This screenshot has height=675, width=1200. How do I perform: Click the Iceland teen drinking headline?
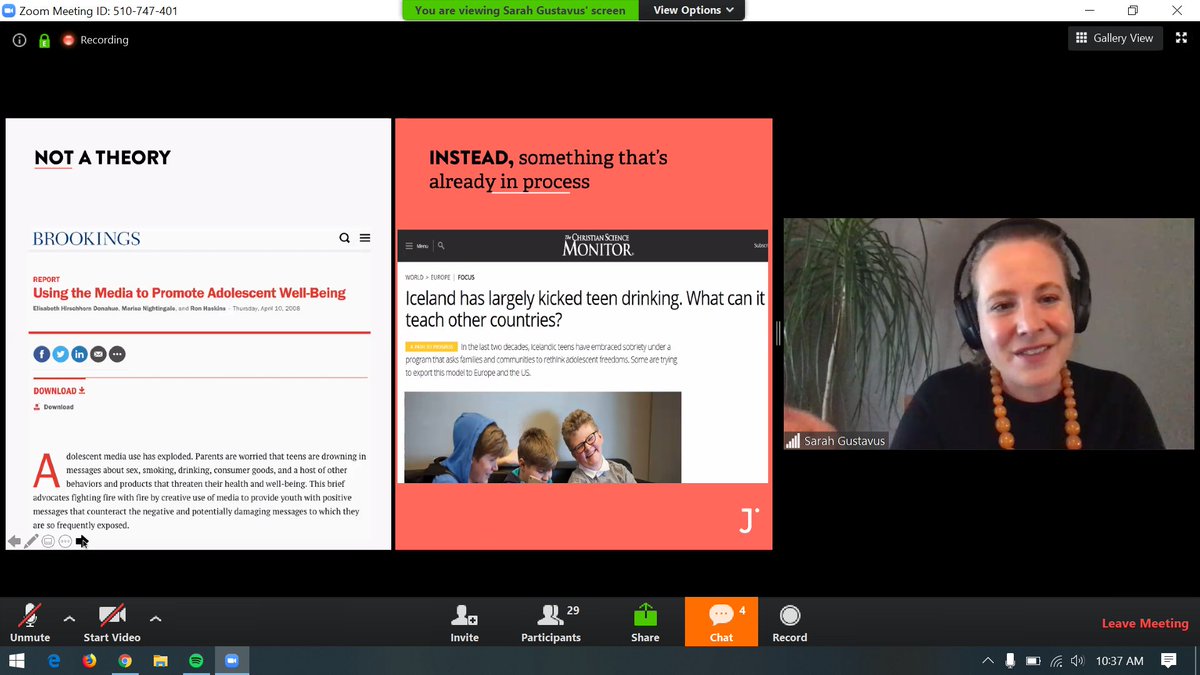tap(585, 309)
